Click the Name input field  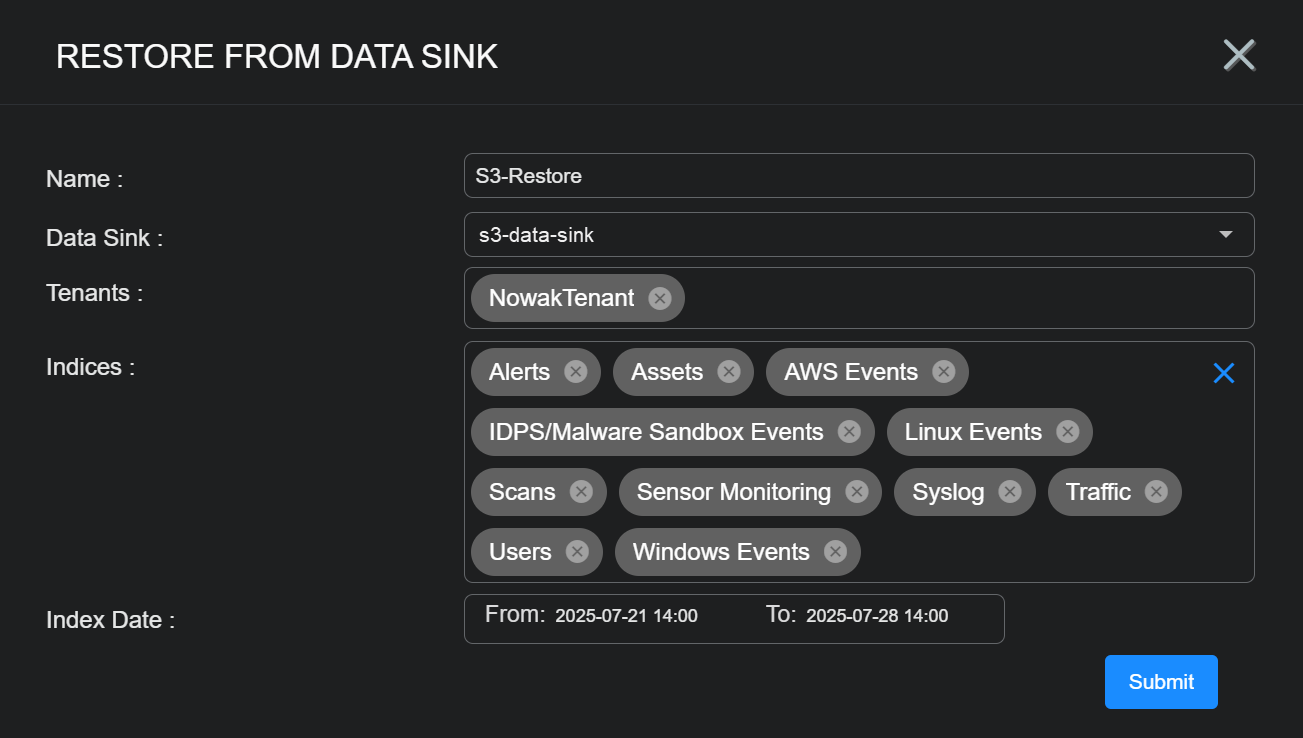tap(858, 176)
